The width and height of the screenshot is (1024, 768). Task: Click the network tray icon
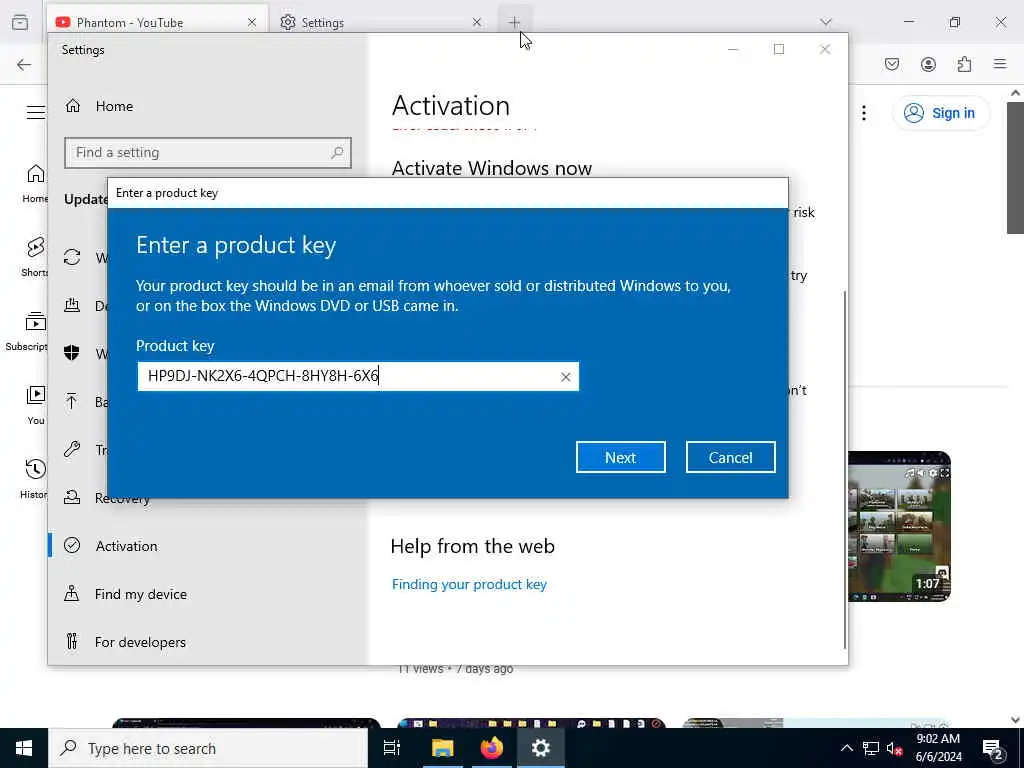pos(871,748)
